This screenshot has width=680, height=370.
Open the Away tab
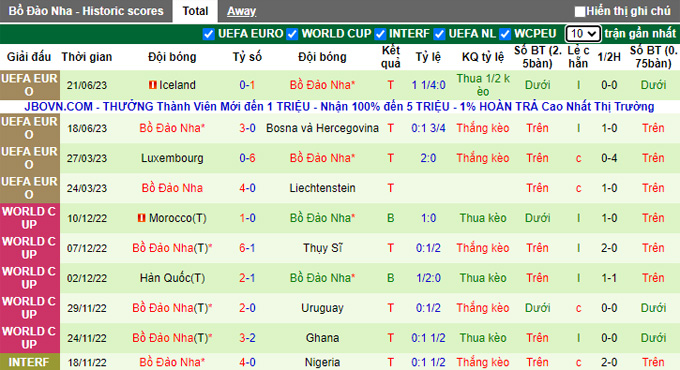pyautogui.click(x=241, y=11)
